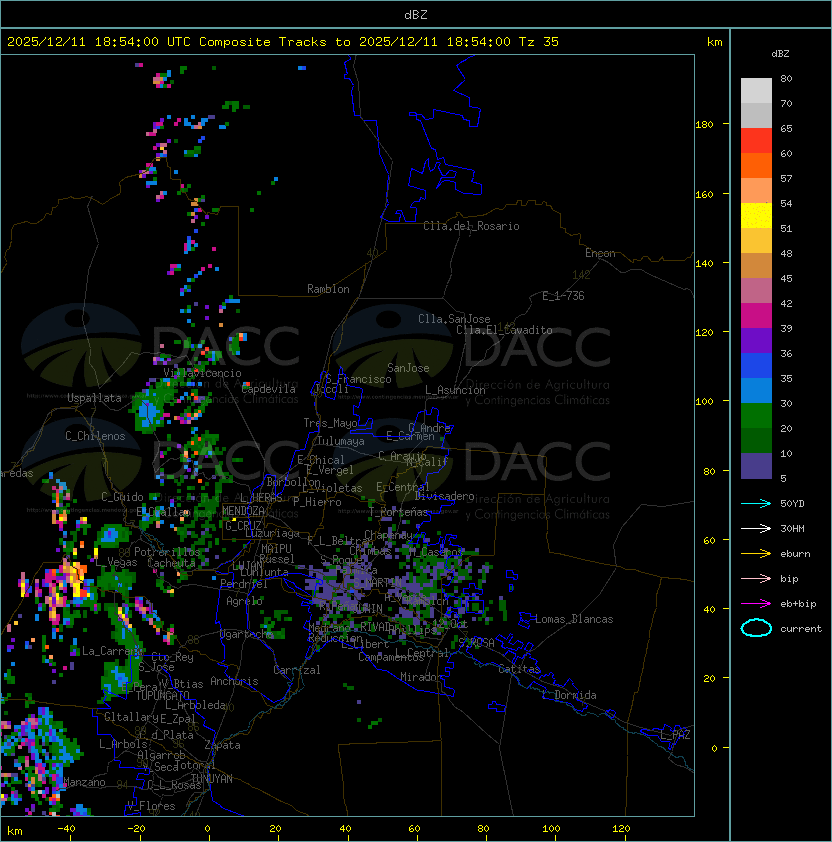Click the SanJose map label

pyautogui.click(x=408, y=368)
